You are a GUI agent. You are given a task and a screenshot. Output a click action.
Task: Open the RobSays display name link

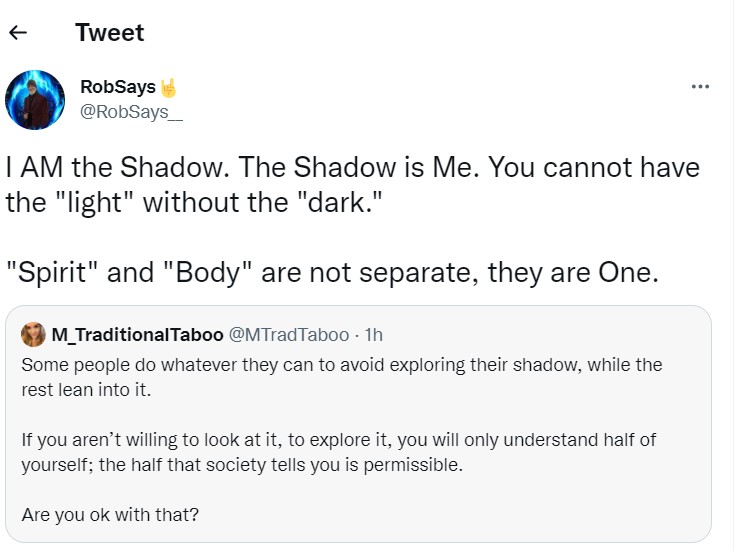117,88
